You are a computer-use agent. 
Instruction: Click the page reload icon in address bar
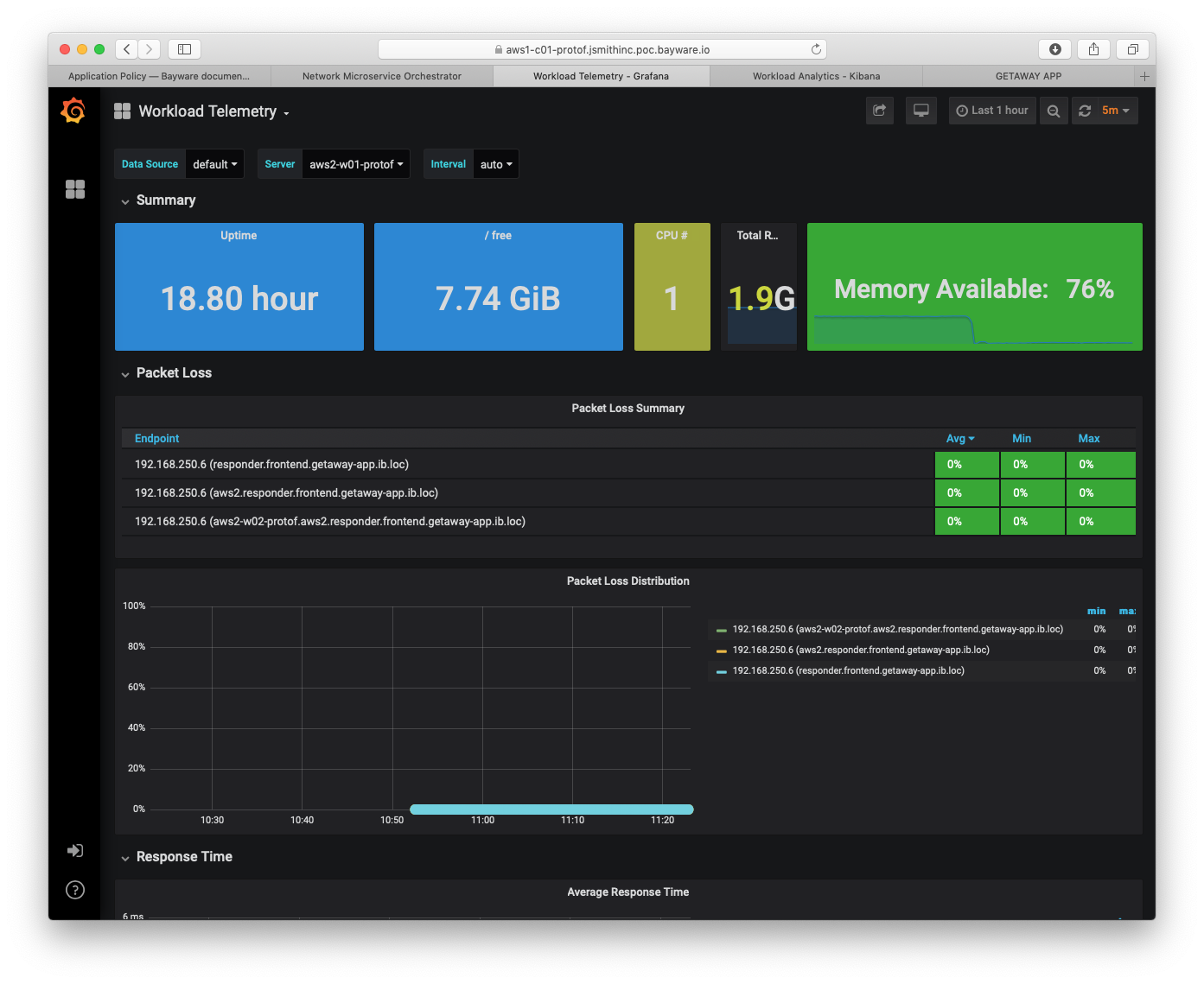click(x=816, y=49)
